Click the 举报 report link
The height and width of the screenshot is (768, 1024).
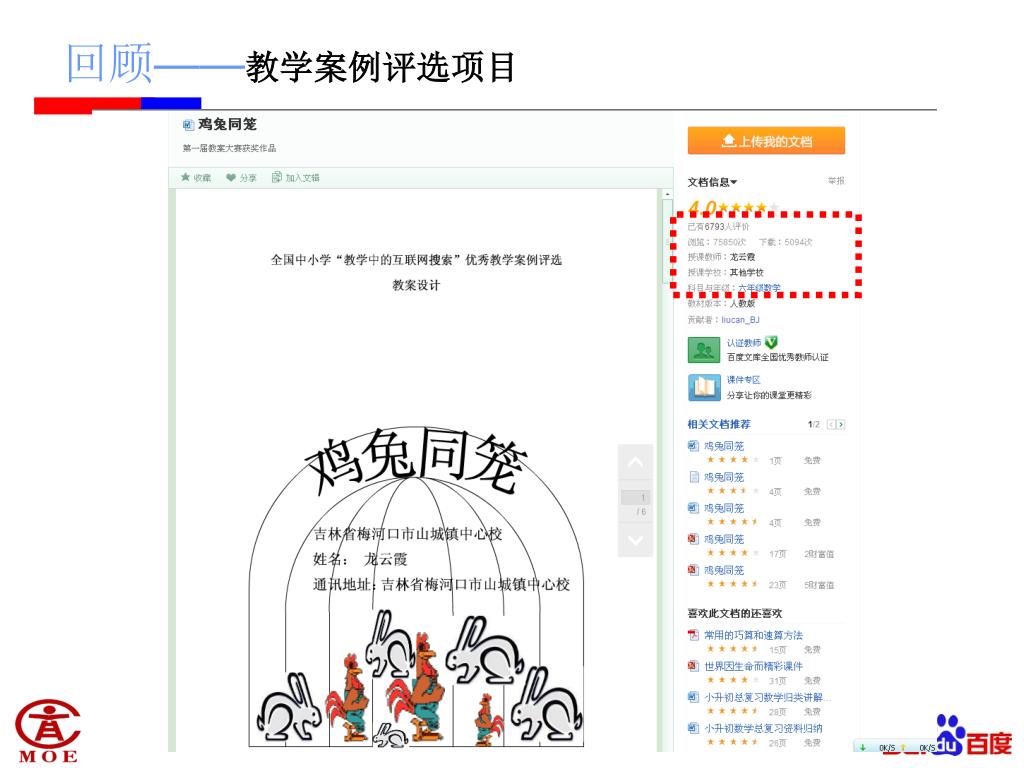[836, 181]
